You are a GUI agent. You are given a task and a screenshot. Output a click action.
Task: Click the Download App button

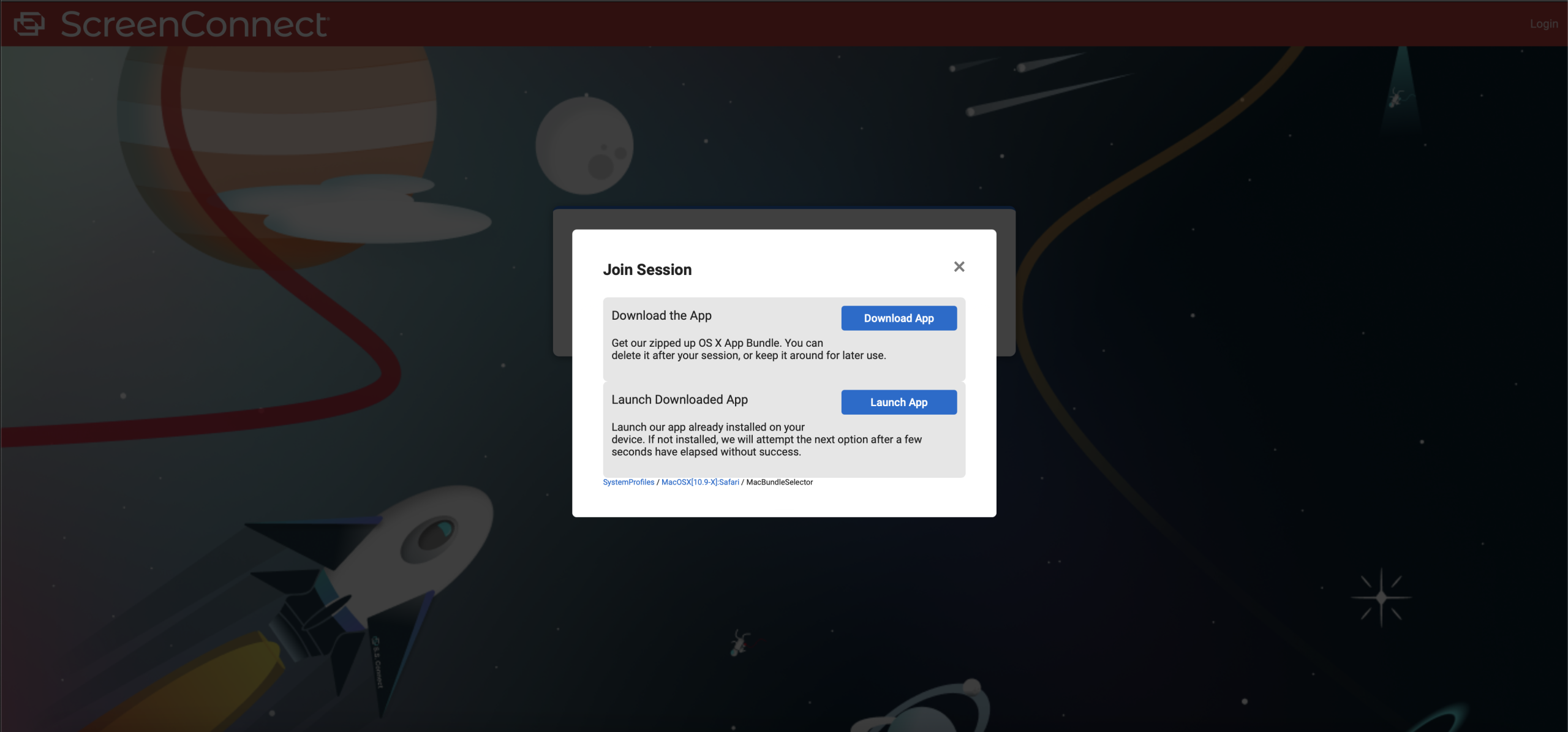tap(899, 318)
